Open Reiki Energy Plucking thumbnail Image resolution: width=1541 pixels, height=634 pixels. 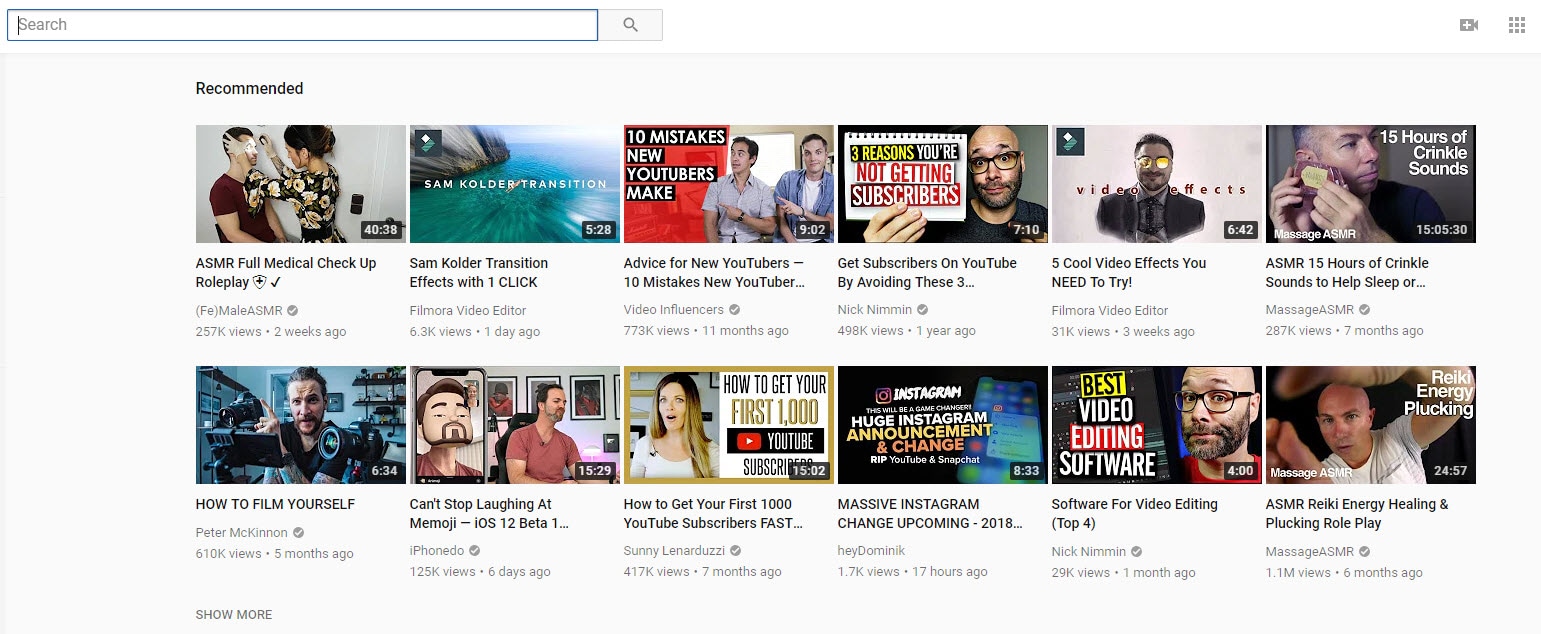coord(1371,425)
